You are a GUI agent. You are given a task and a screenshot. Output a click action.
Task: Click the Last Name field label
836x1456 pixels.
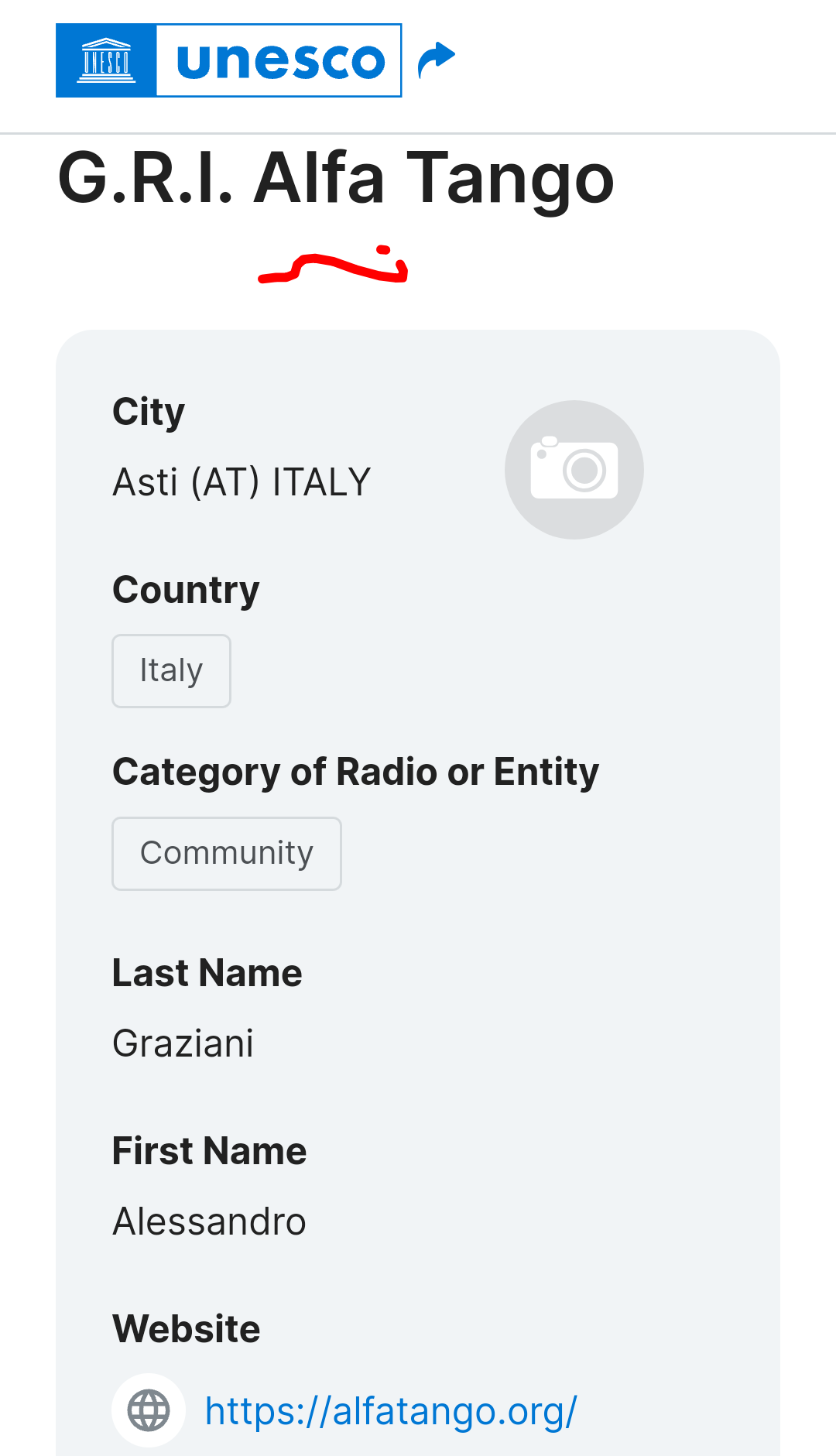coord(207,973)
